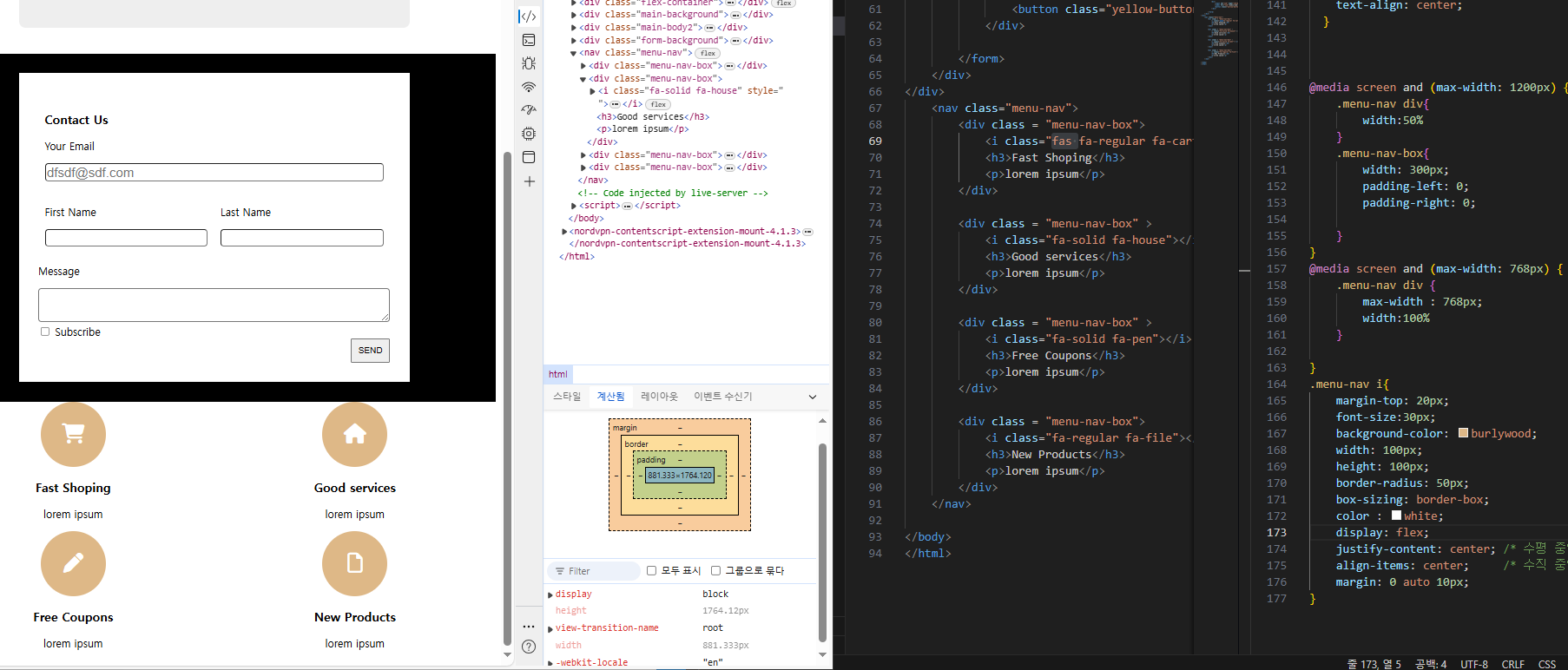This screenshot has height=670, width=1568.
Task: Click the Good services house icon
Action: [x=354, y=434]
